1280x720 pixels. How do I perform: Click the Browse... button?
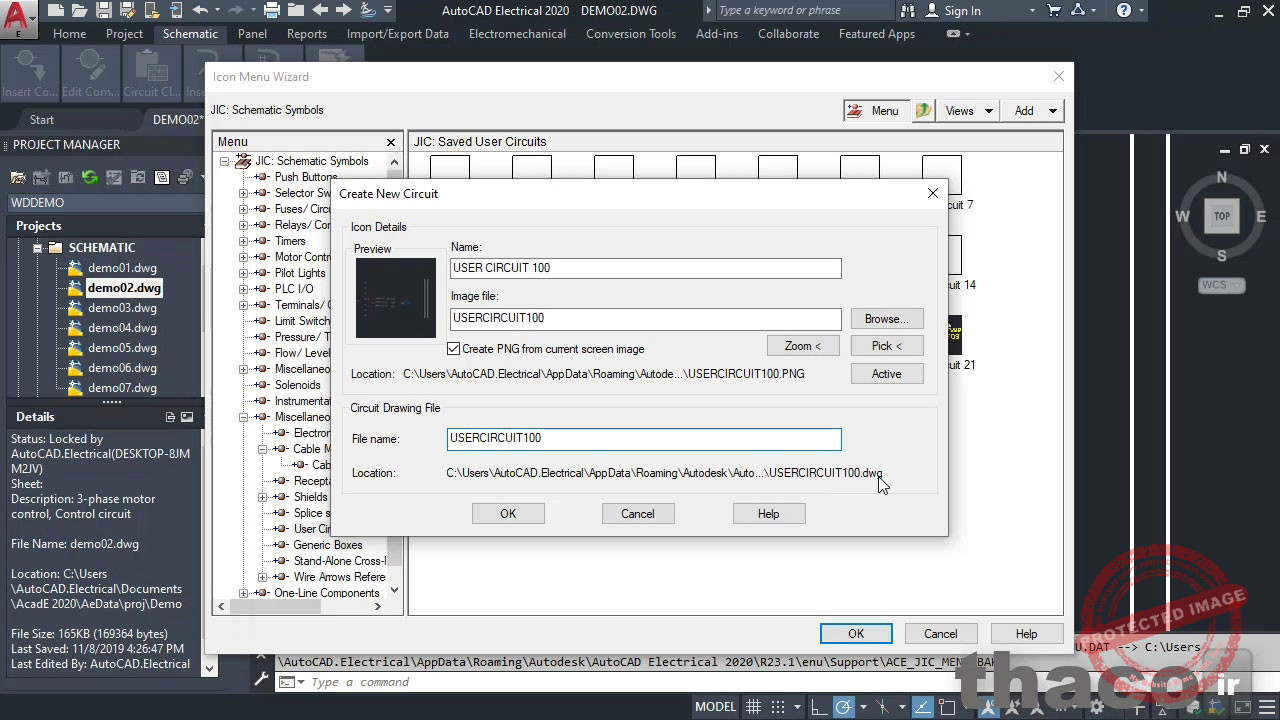tap(886, 319)
